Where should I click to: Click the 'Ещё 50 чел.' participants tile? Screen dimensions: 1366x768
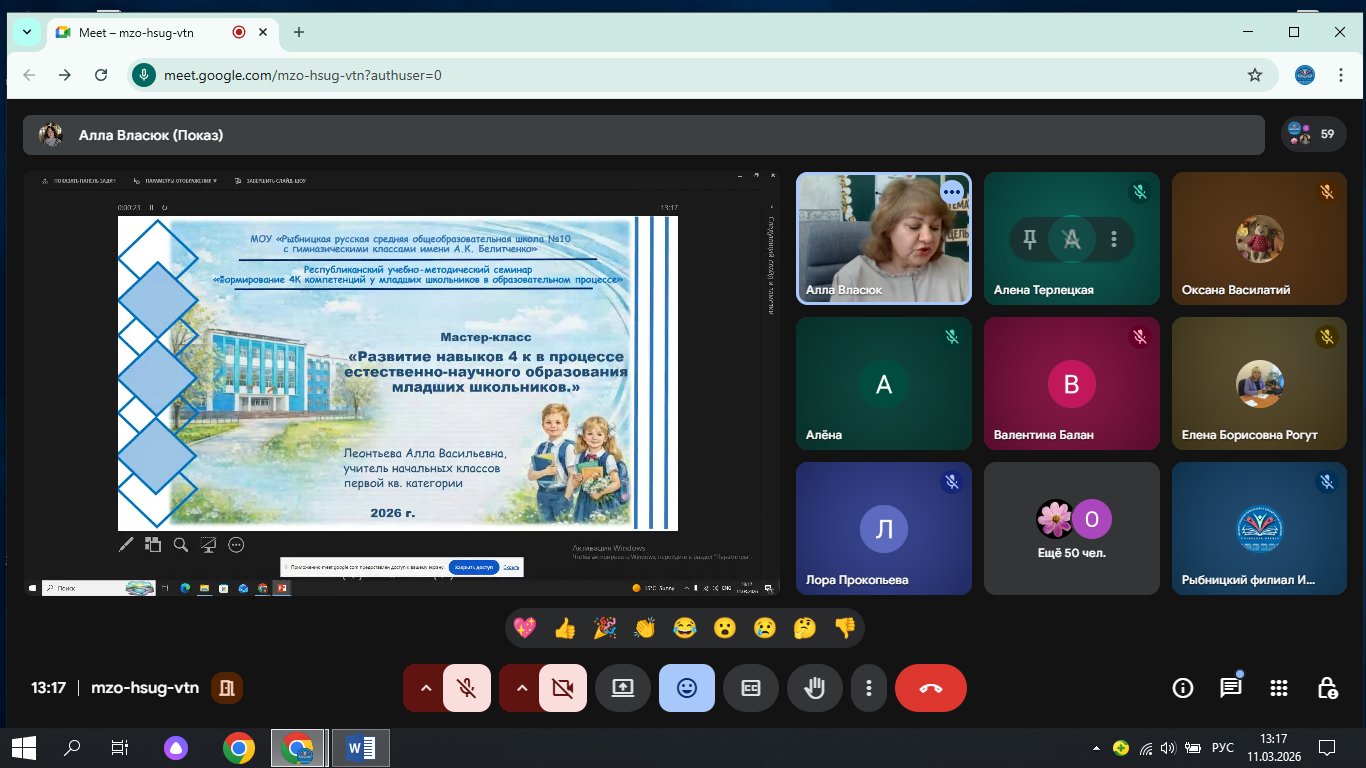point(1072,528)
